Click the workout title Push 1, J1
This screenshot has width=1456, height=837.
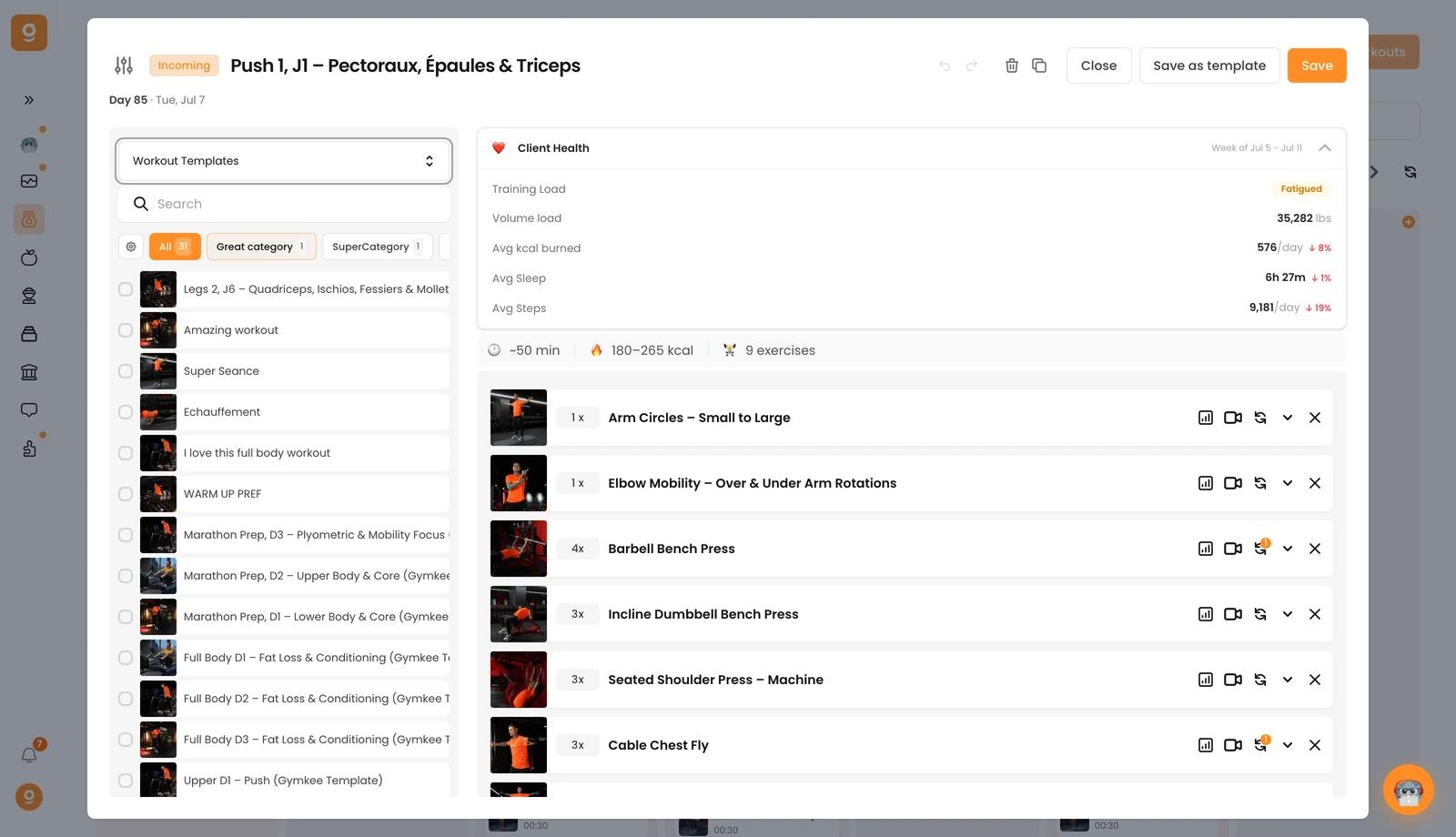point(405,66)
